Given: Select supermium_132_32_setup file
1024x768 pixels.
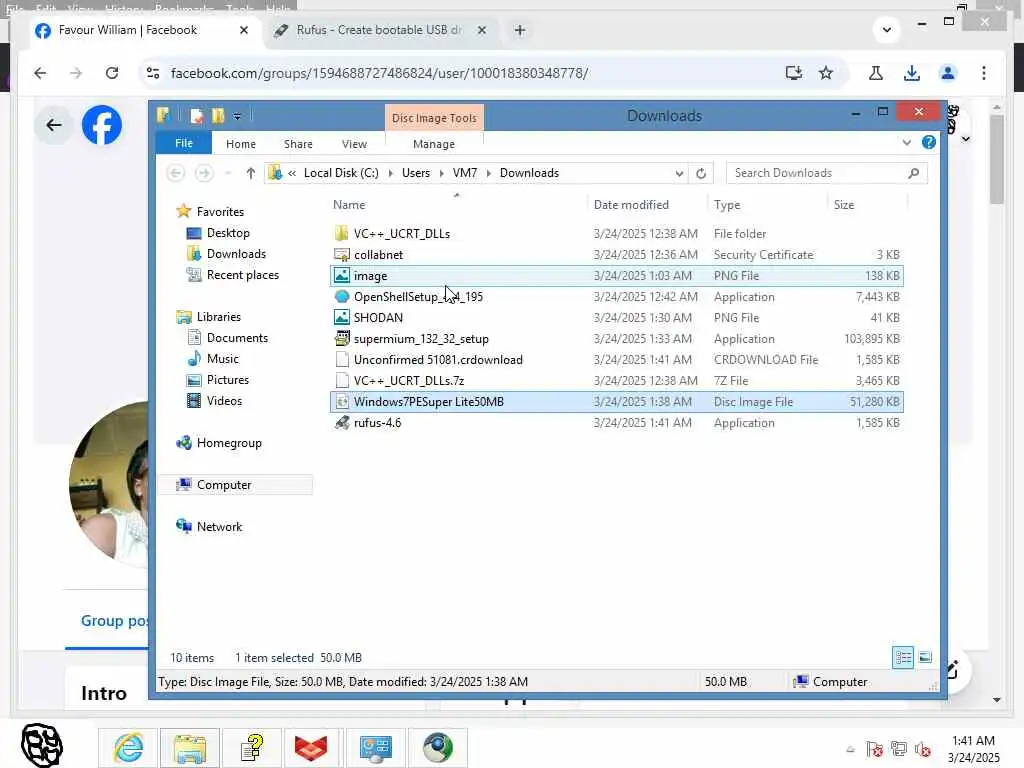Looking at the screenshot, I should click(x=616, y=338).
